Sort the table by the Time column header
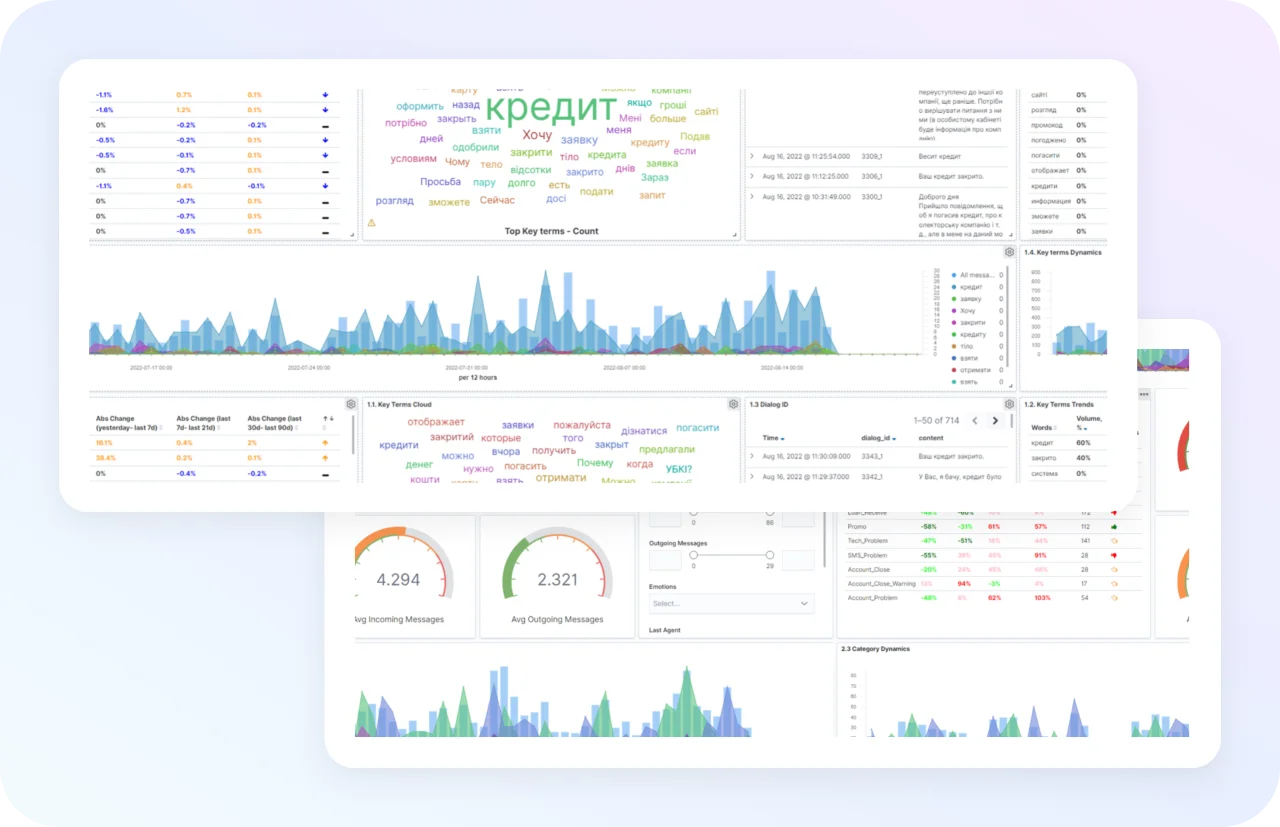The width and height of the screenshot is (1280, 827). 773,438
